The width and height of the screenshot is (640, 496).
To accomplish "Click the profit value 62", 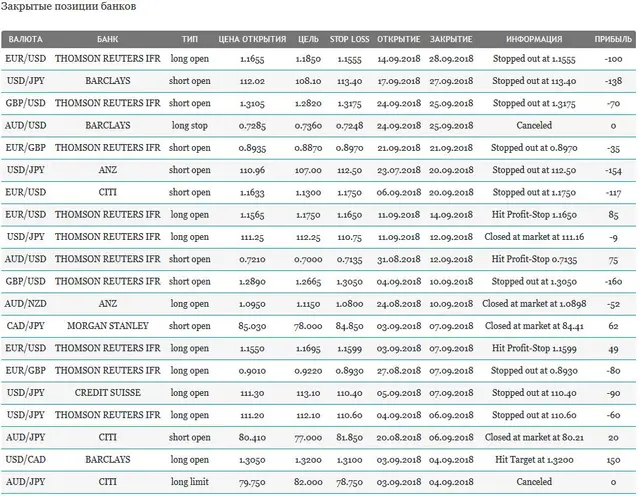I will click(x=613, y=326).
